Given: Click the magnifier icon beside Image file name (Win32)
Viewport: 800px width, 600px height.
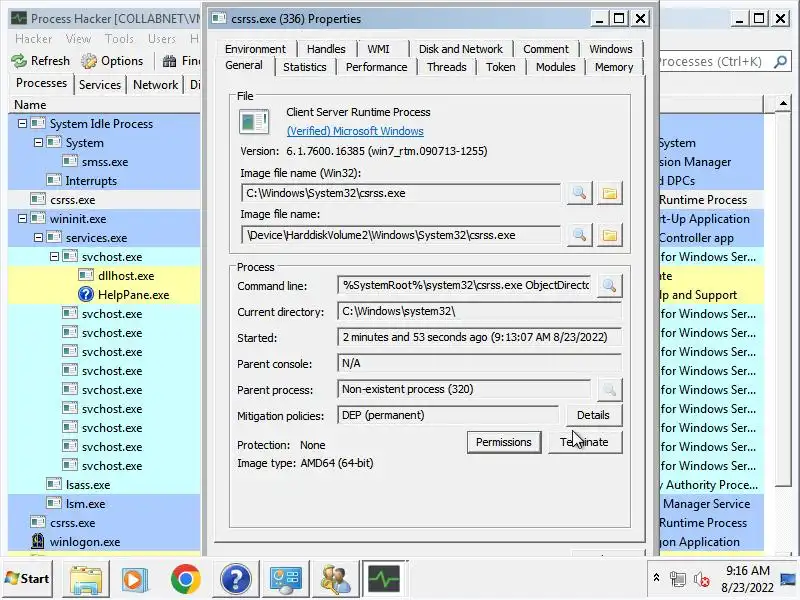Looking at the screenshot, I should [579, 193].
